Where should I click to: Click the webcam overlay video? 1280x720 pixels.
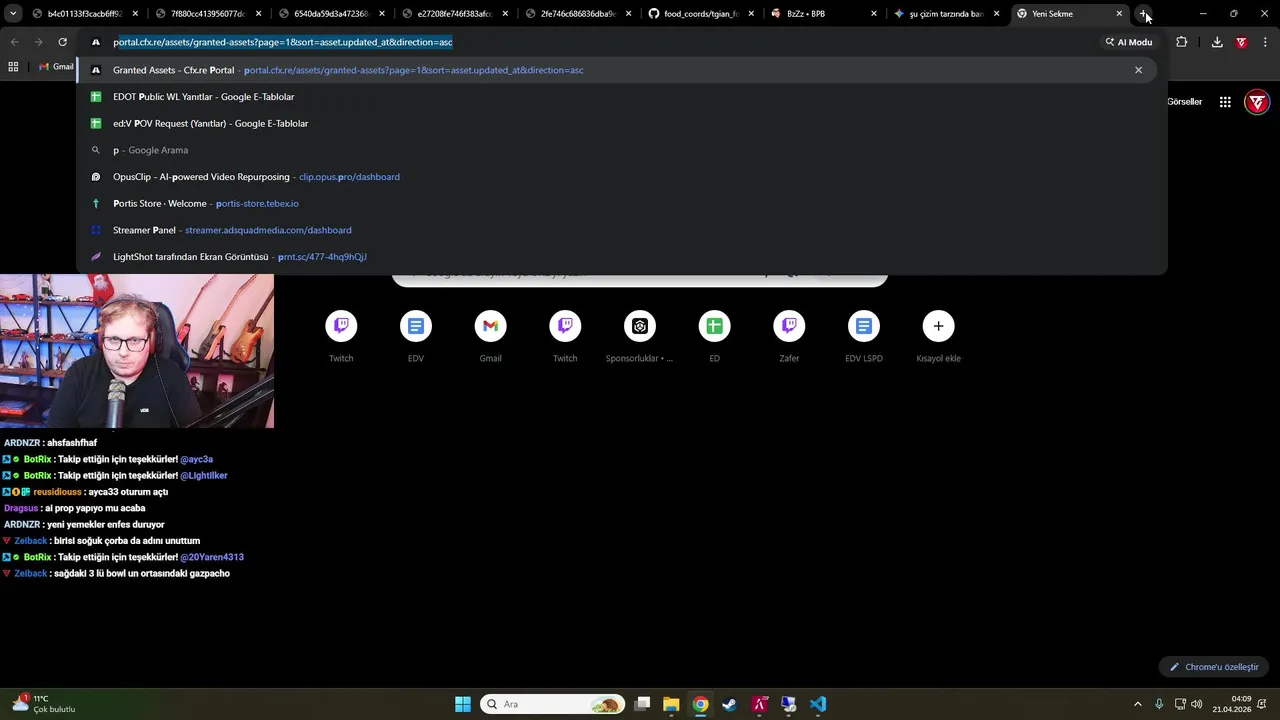137,351
